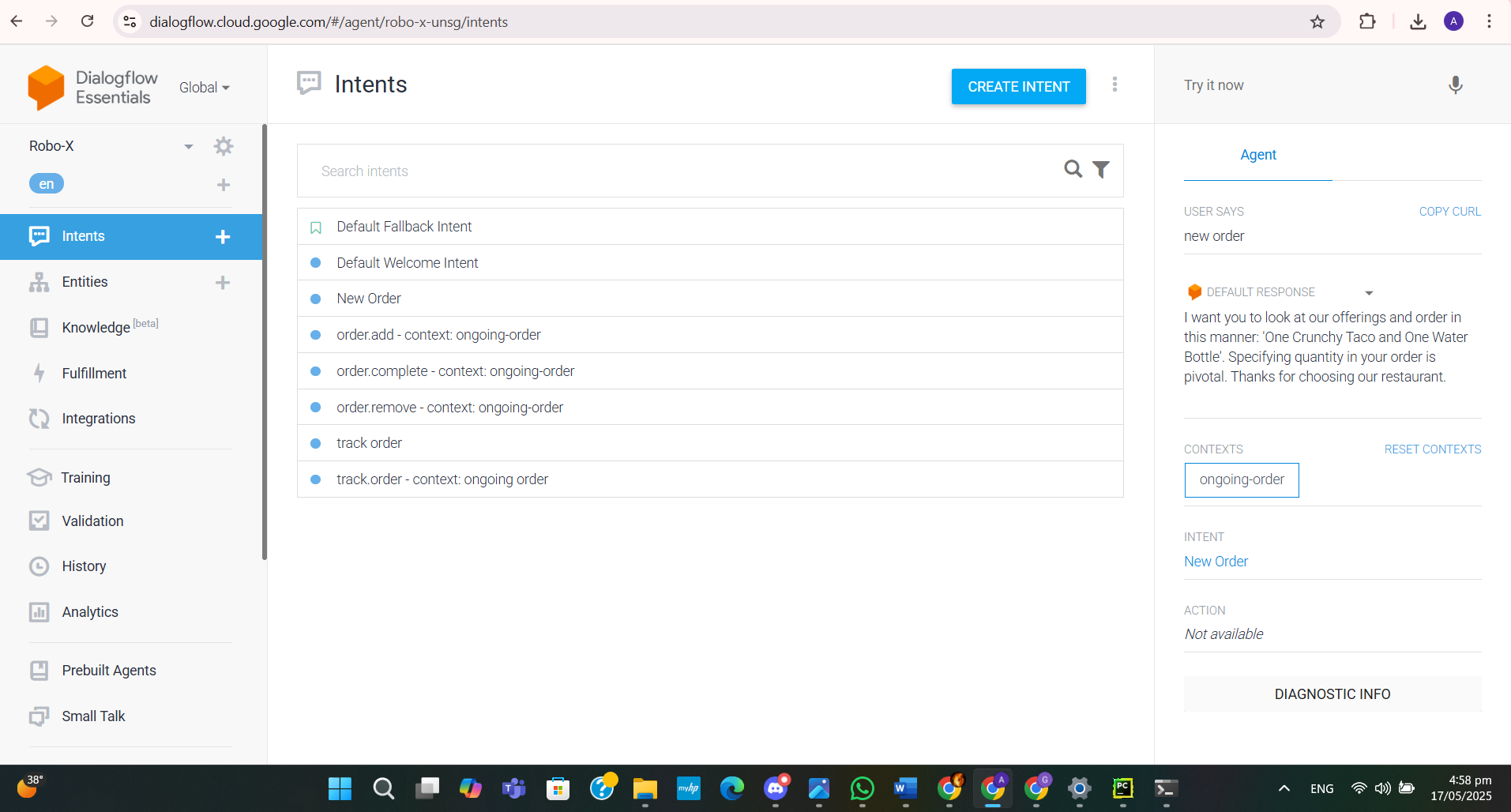Click Reset Contexts in the simulator
The image size is (1511, 812).
click(x=1432, y=449)
